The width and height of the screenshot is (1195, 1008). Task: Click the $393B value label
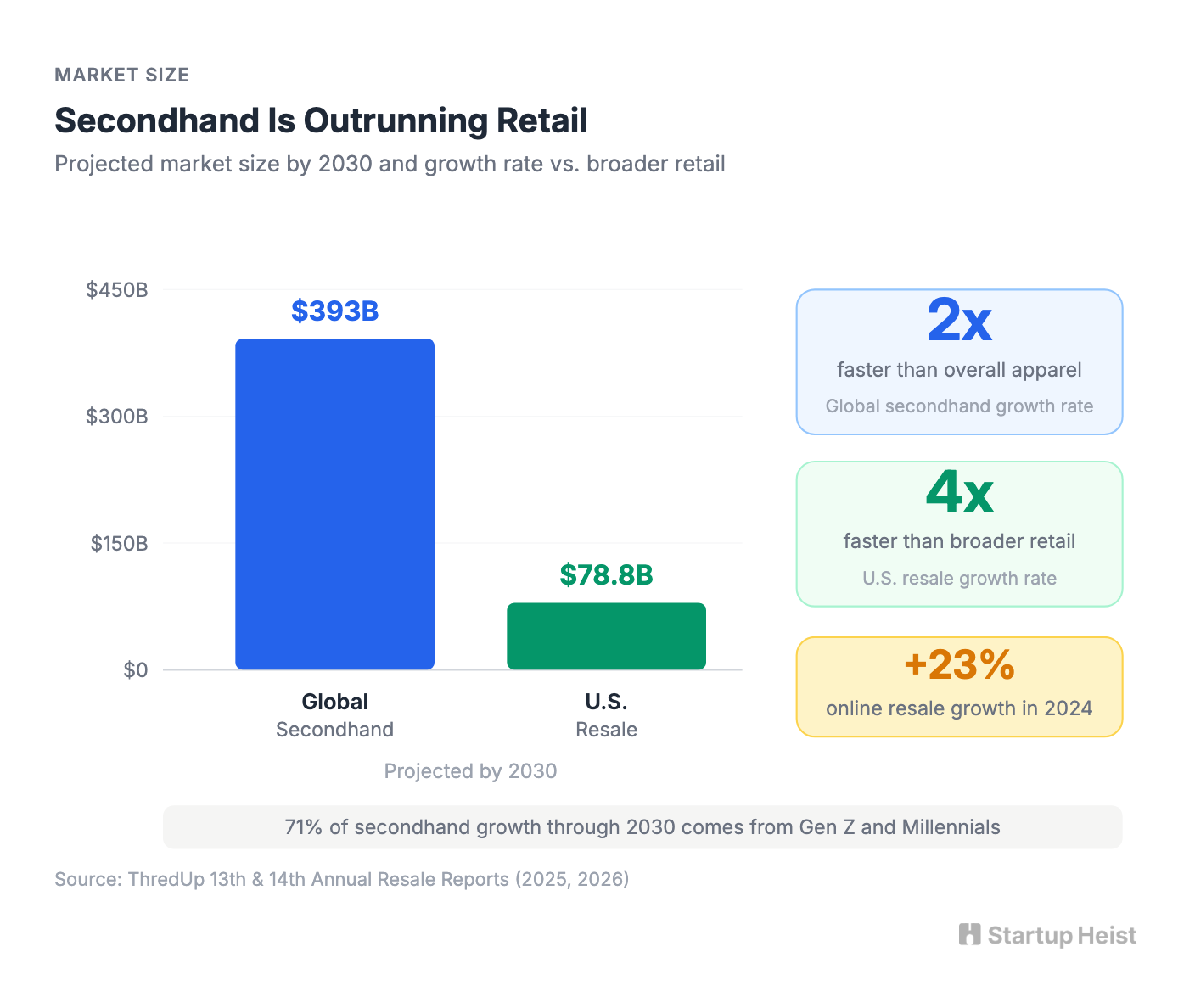tap(334, 311)
